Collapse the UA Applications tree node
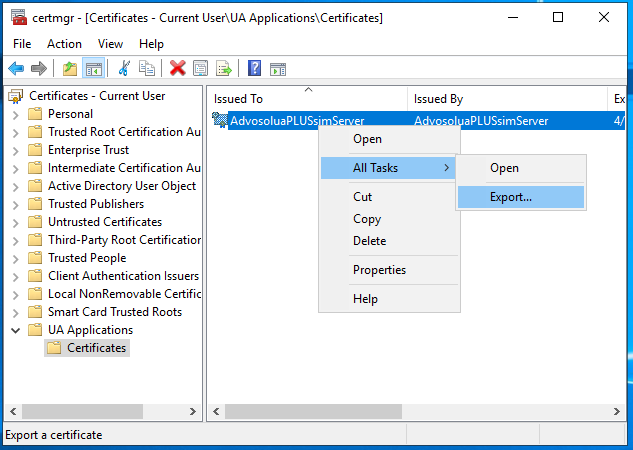The height and width of the screenshot is (450, 633). [15, 330]
